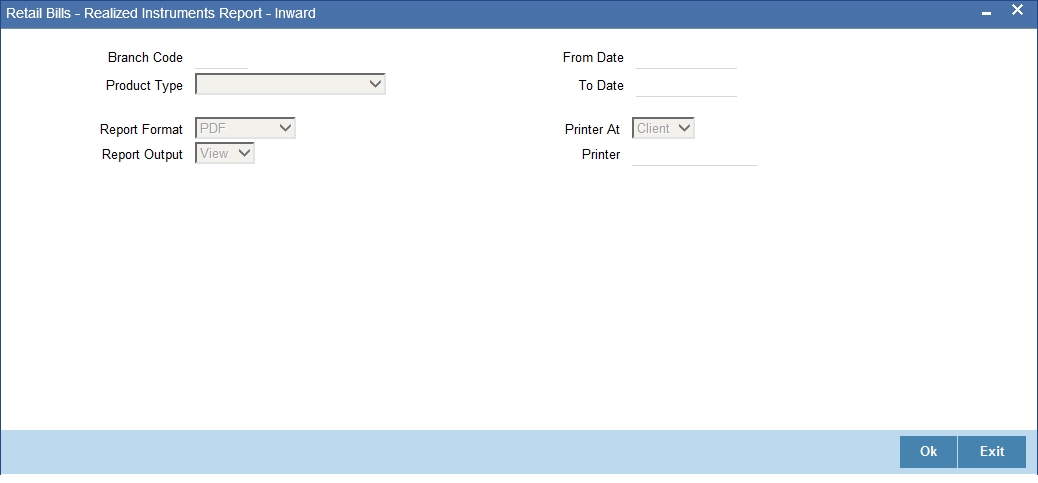The image size is (1038, 483).
Task: Minimize the Realized Instruments Report window
Action: point(986,13)
